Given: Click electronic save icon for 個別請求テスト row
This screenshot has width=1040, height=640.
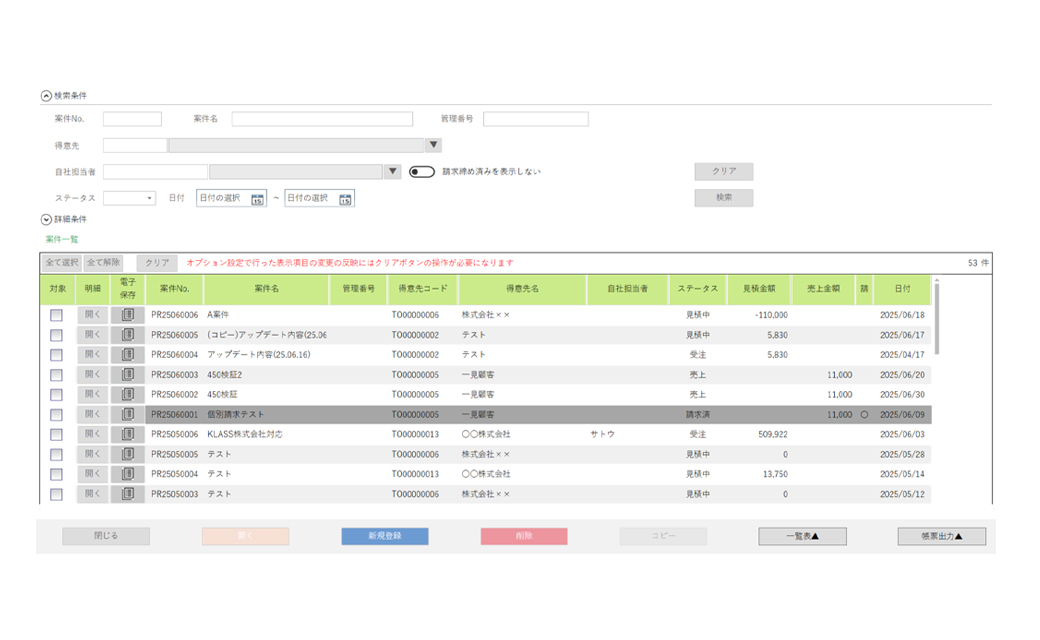Looking at the screenshot, I should 127,414.
